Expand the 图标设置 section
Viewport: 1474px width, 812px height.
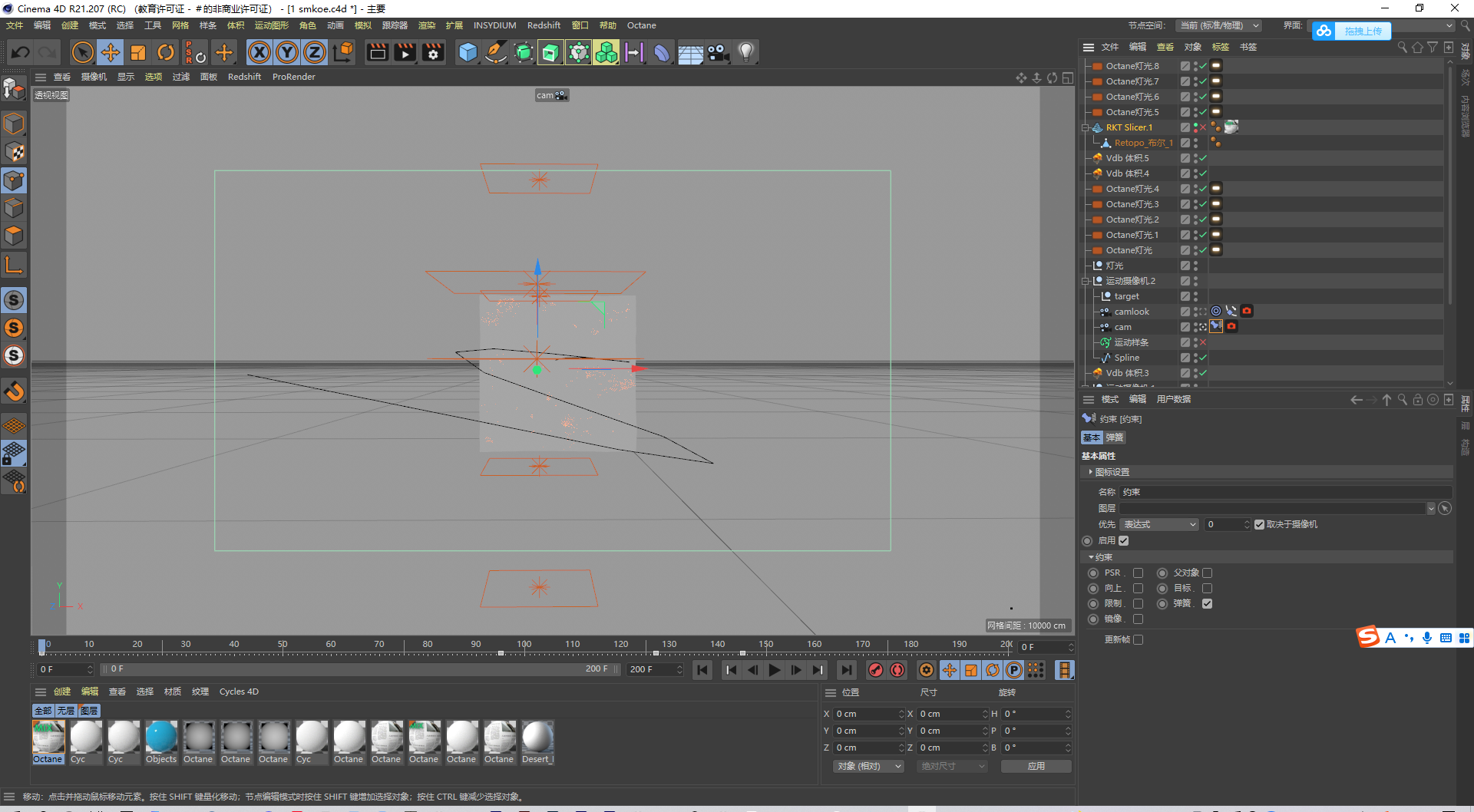pyautogui.click(x=1091, y=472)
